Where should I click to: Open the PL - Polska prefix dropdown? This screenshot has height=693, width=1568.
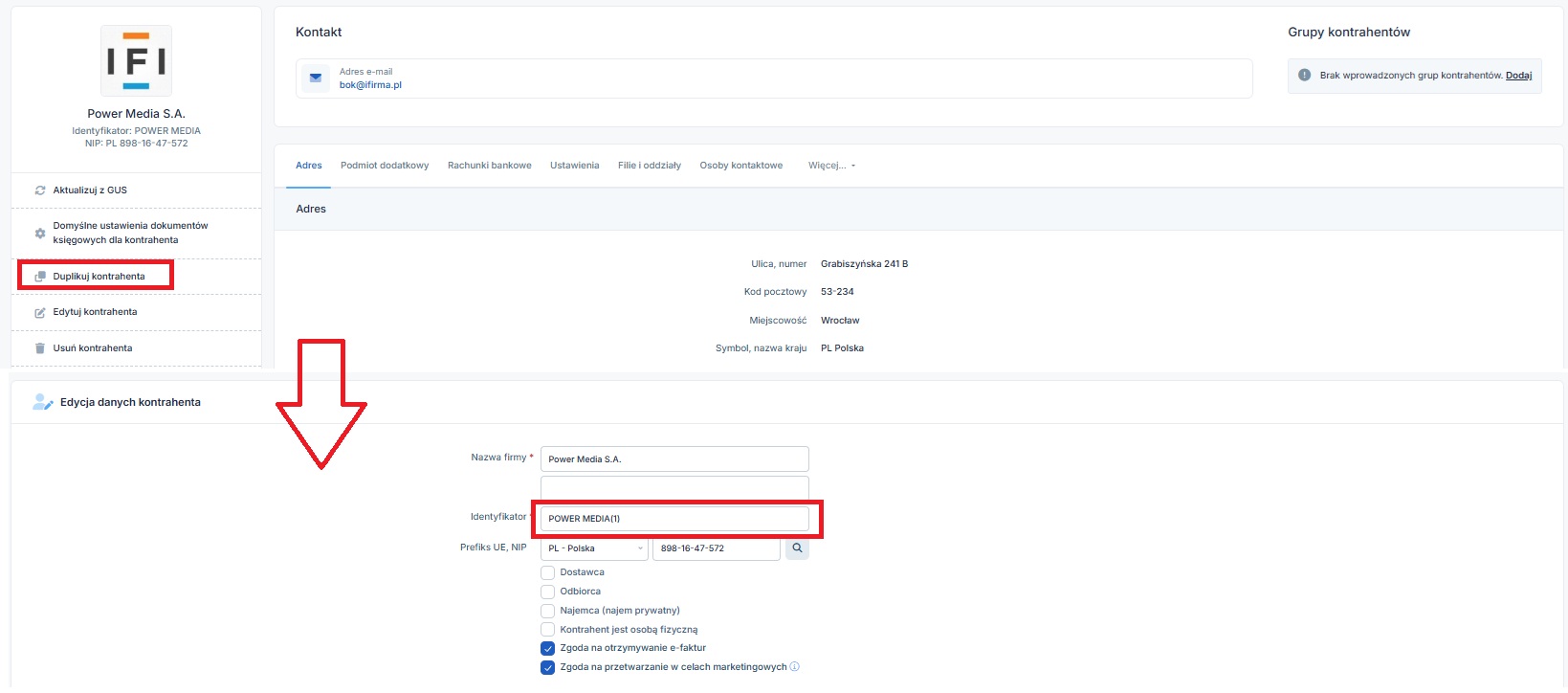point(594,548)
